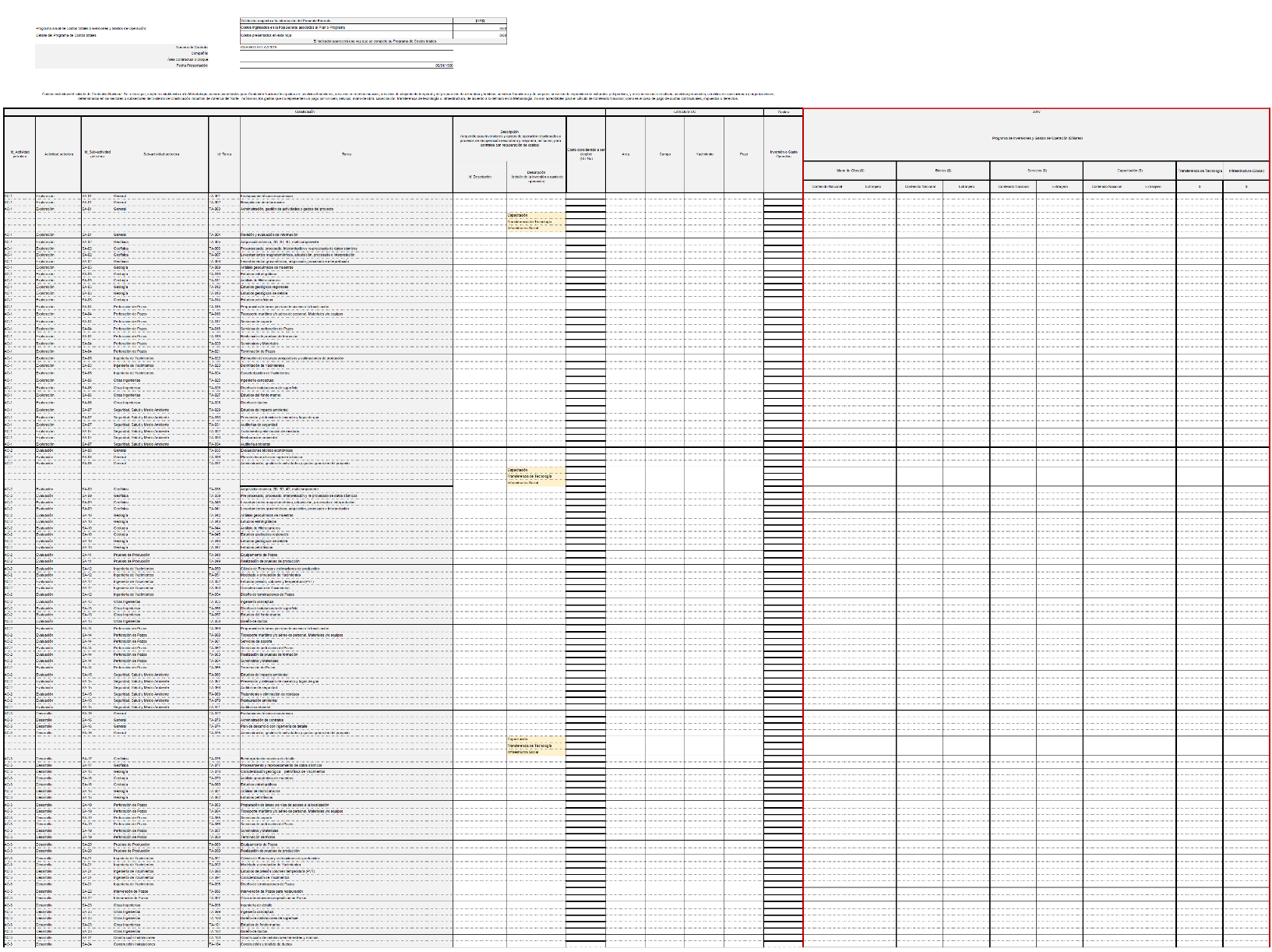Select the Actividad petrolera column header

click(58, 154)
